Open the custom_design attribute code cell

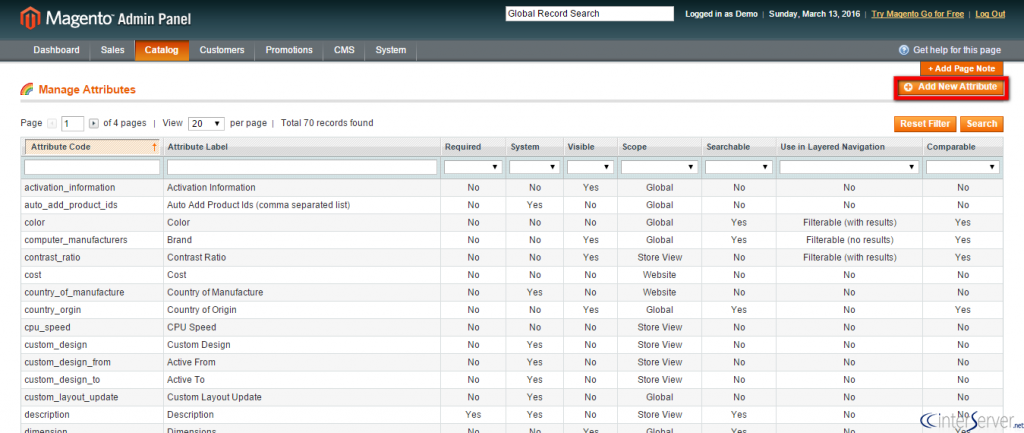pos(92,344)
